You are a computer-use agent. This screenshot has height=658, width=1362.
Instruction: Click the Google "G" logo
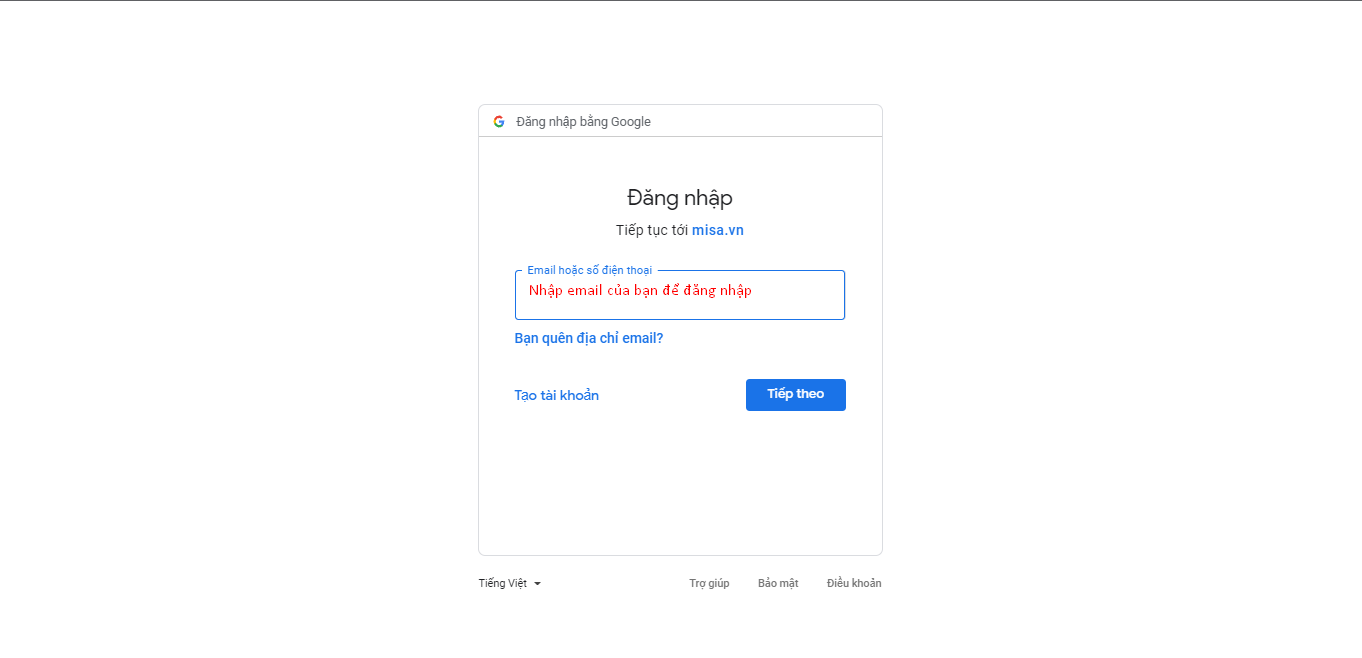tap(499, 122)
